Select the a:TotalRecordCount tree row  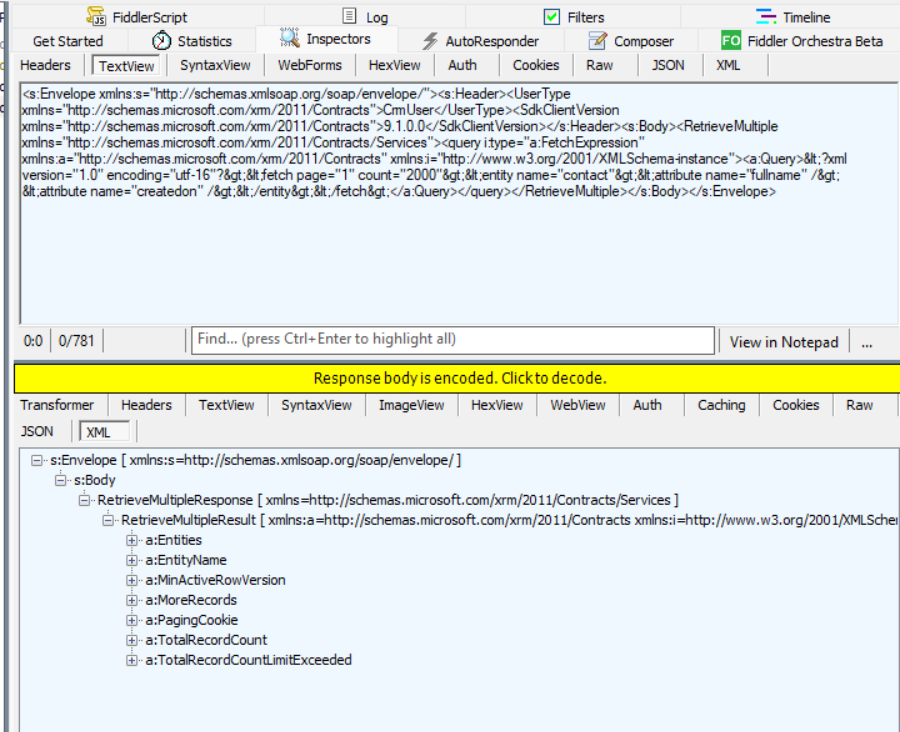point(206,641)
